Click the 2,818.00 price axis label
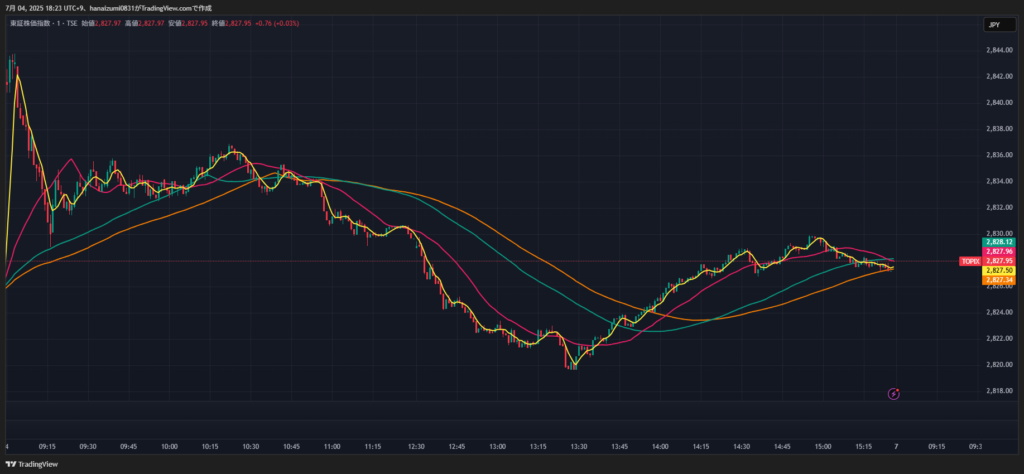This screenshot has width=1024, height=474. click(999, 390)
